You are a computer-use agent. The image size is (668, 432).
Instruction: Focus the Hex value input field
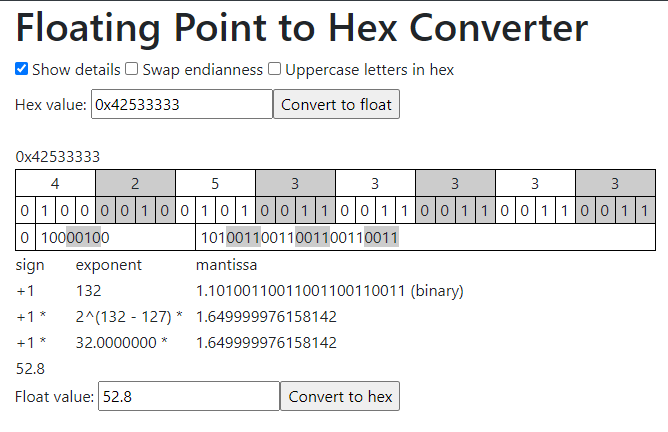click(181, 105)
